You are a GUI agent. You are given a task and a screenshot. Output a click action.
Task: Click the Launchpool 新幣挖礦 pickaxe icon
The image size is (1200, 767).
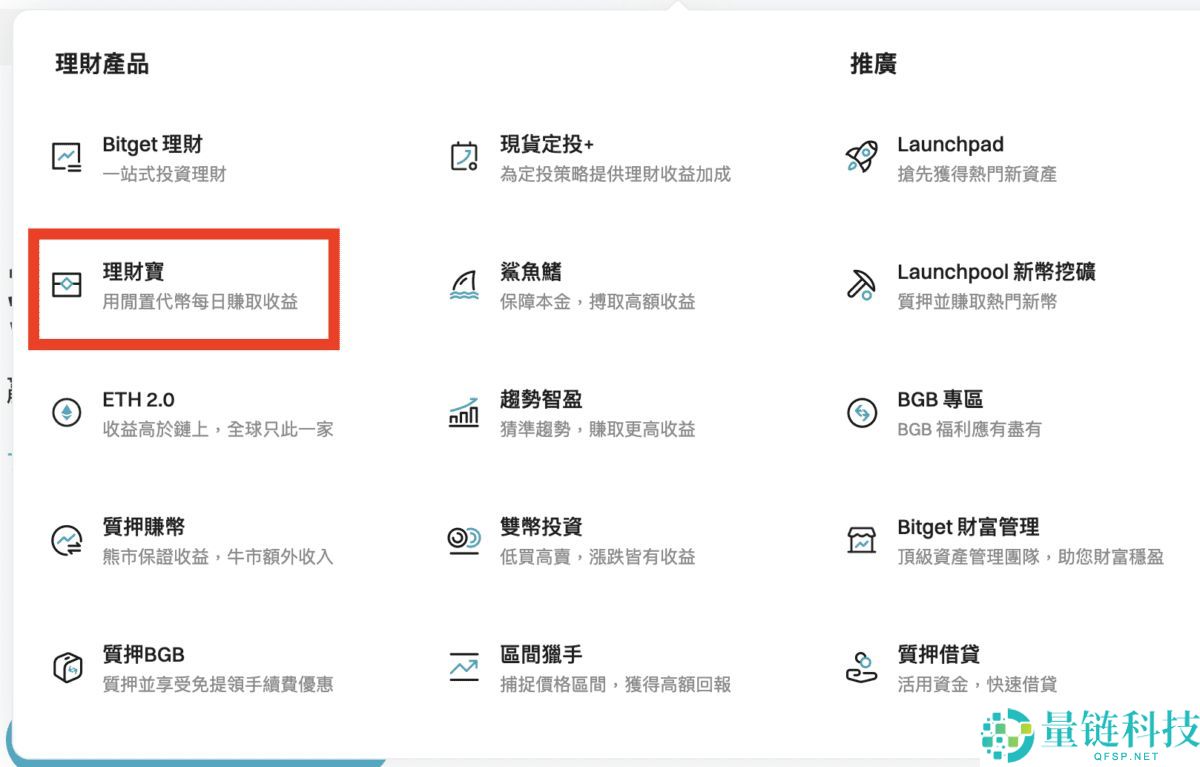[x=860, y=285]
